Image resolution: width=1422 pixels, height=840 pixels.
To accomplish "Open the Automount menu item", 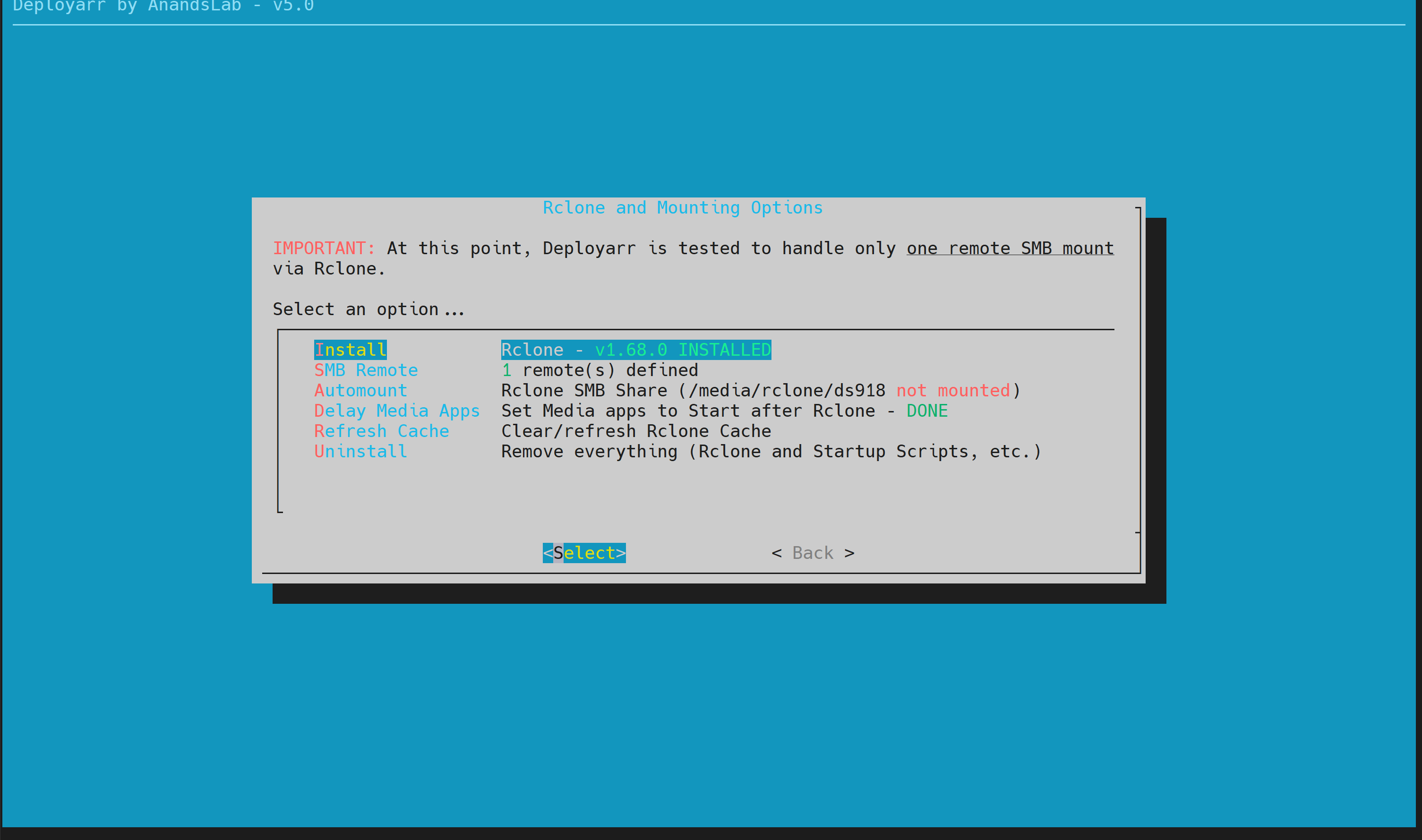I will 360,391.
